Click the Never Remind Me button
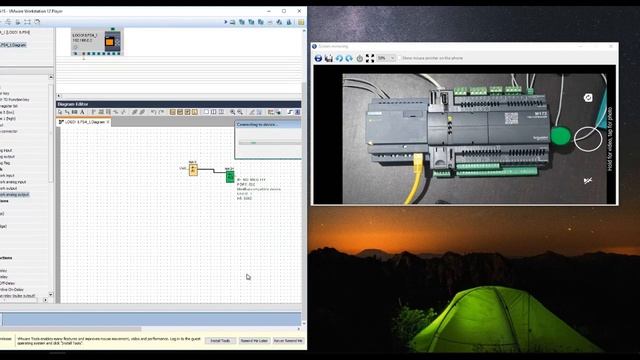Image resolution: width=640 pixels, height=360 pixels. tap(288, 340)
